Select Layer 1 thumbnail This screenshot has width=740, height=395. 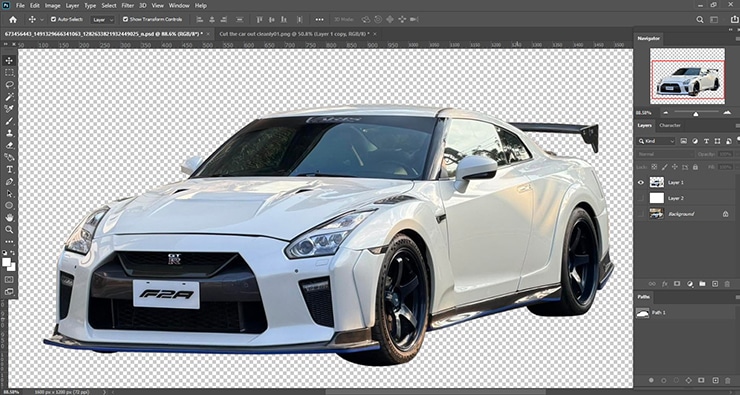[x=656, y=182]
